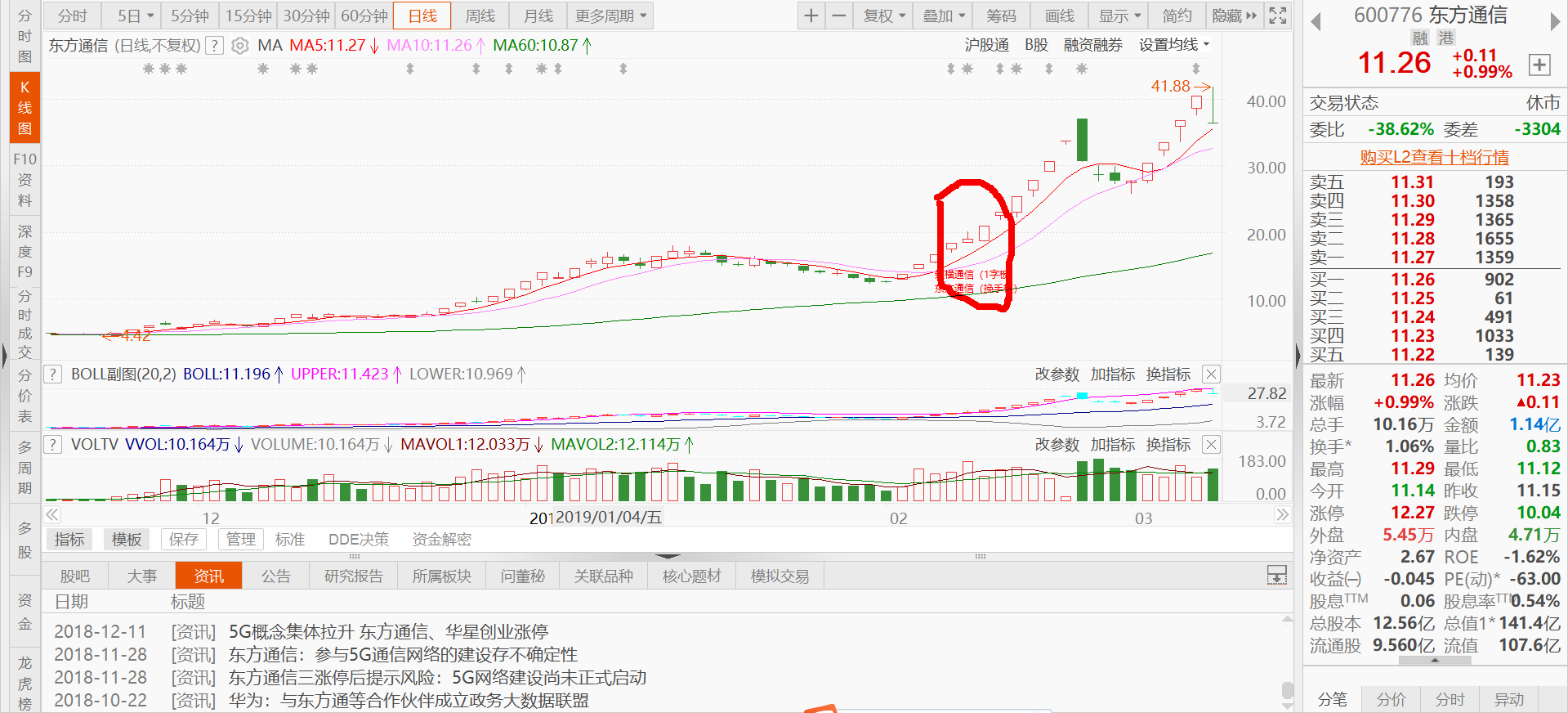Open 显示 display dropdown

point(1119,16)
